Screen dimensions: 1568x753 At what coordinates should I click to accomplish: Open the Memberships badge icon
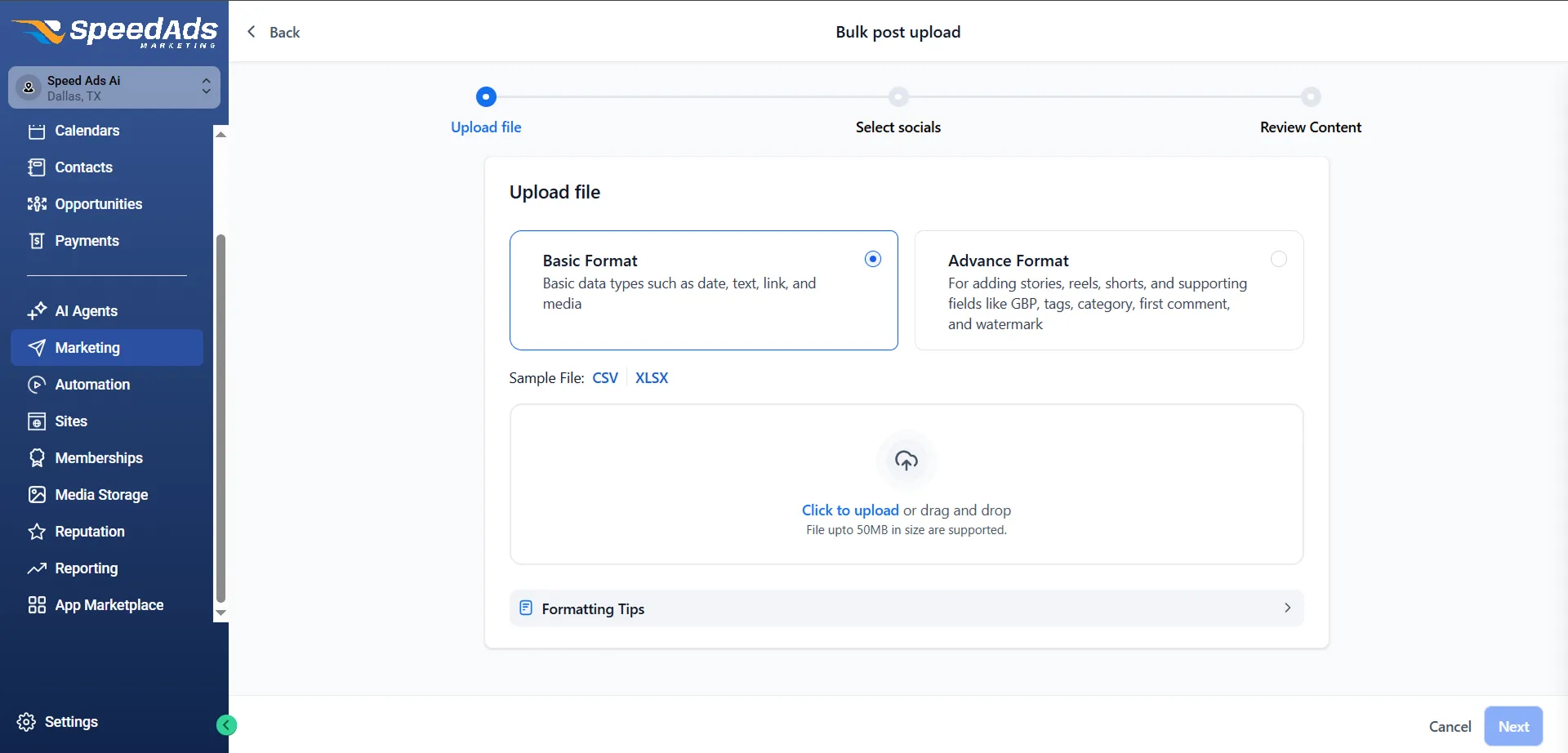pyautogui.click(x=37, y=458)
